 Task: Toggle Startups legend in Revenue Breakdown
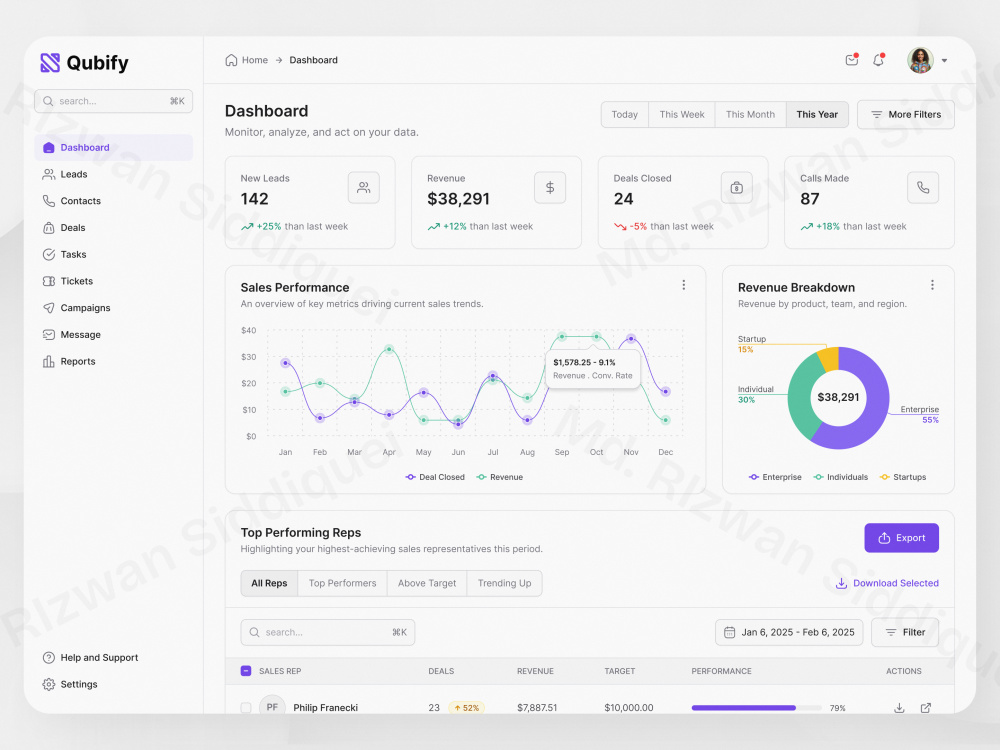(x=902, y=477)
